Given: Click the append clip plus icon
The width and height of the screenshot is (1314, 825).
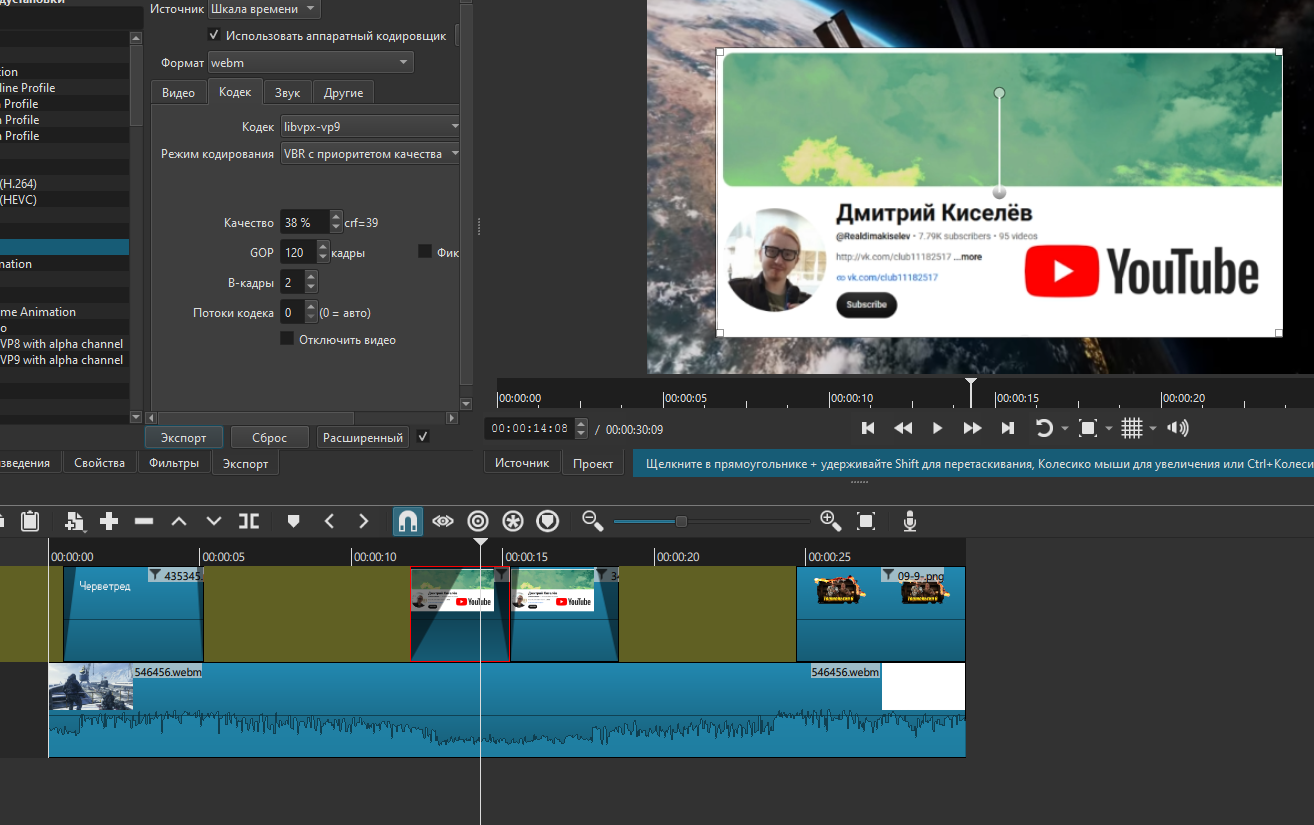Looking at the screenshot, I should coord(109,521).
